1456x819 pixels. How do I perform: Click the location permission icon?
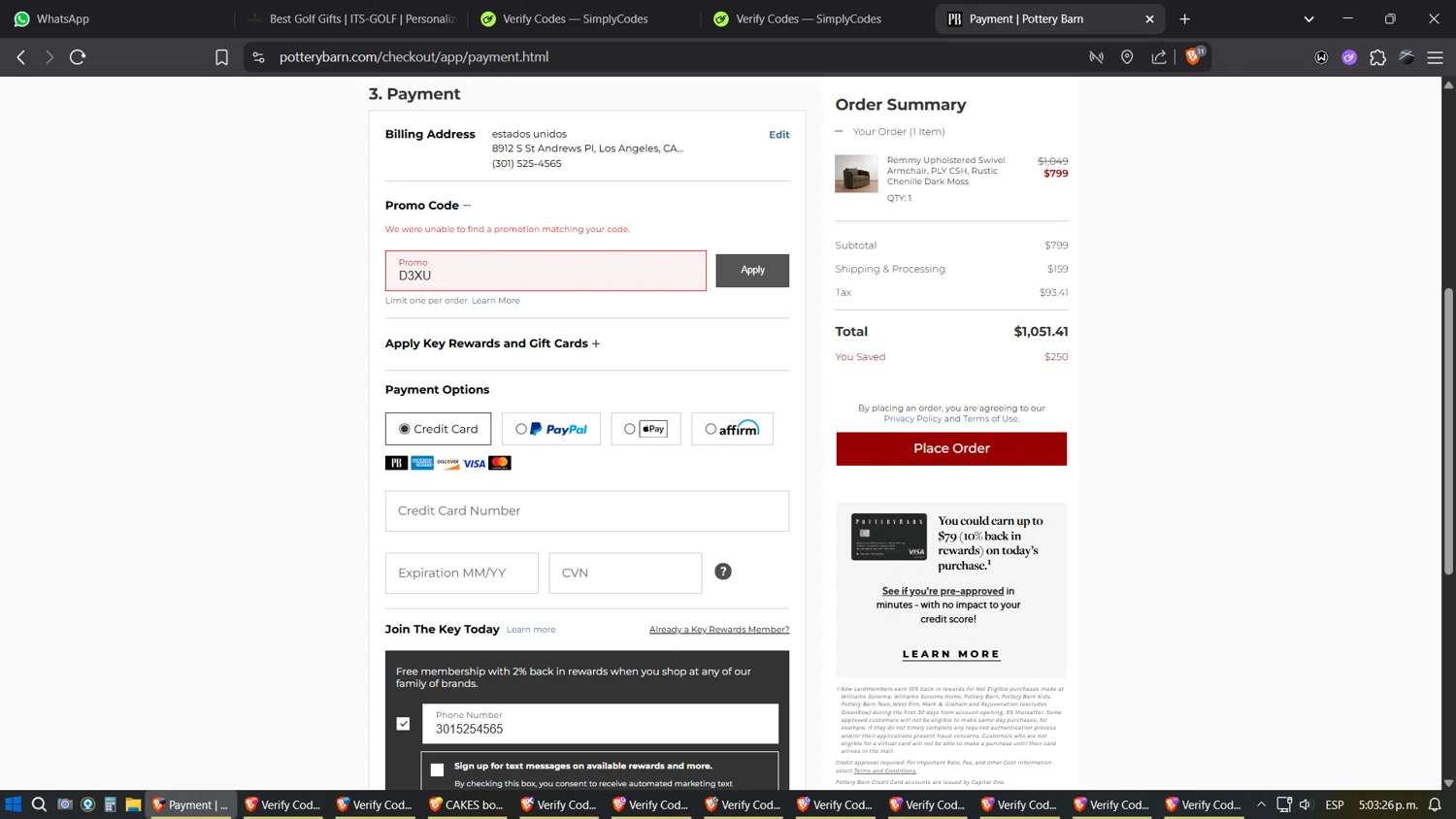coord(1127,57)
